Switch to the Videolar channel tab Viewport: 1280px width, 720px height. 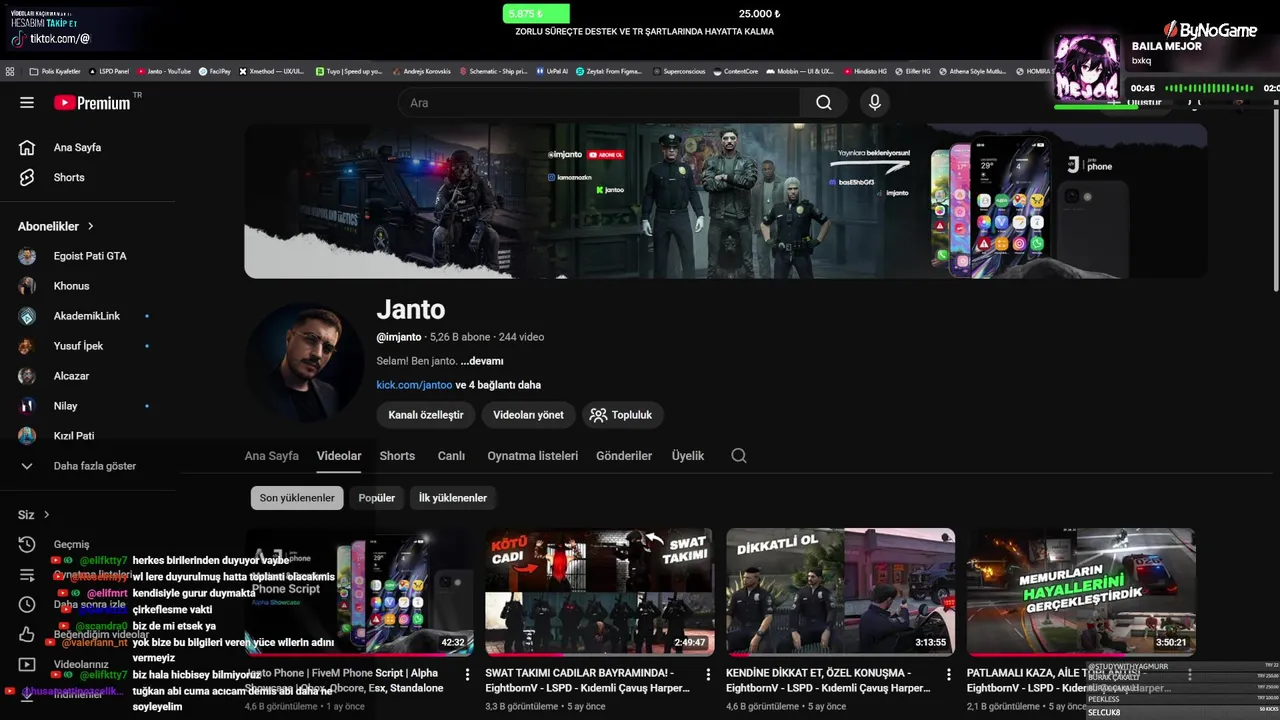339,456
